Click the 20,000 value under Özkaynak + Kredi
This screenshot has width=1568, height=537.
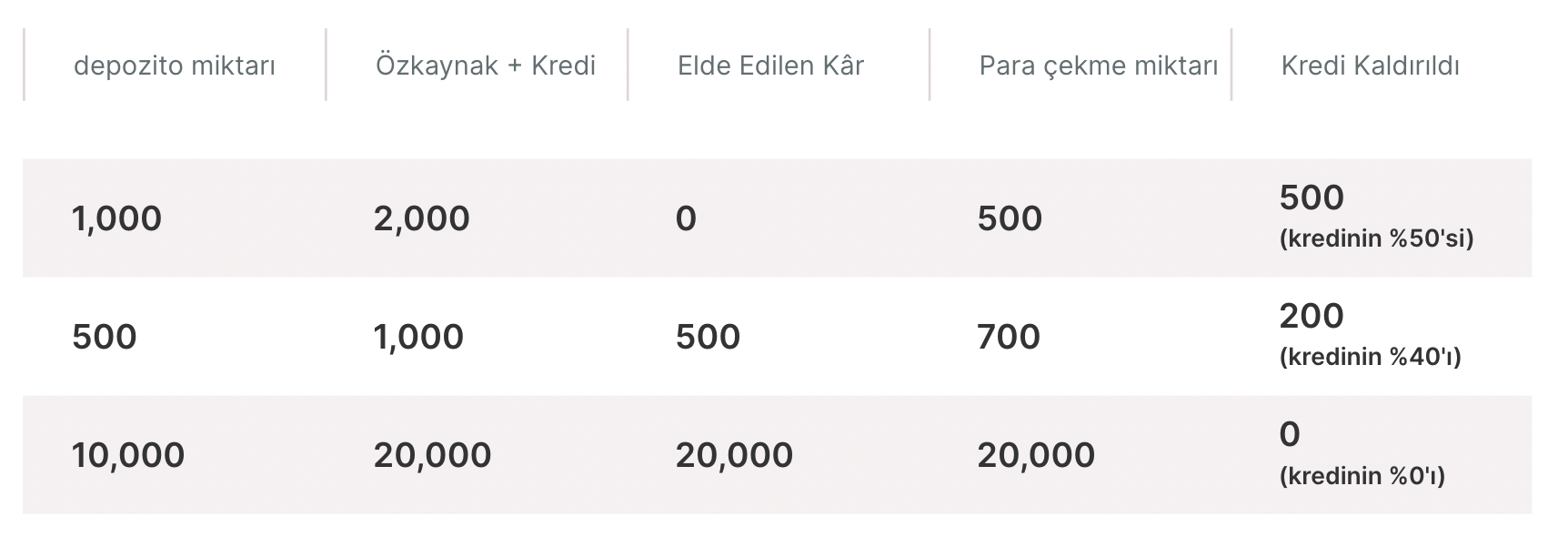[x=432, y=455]
